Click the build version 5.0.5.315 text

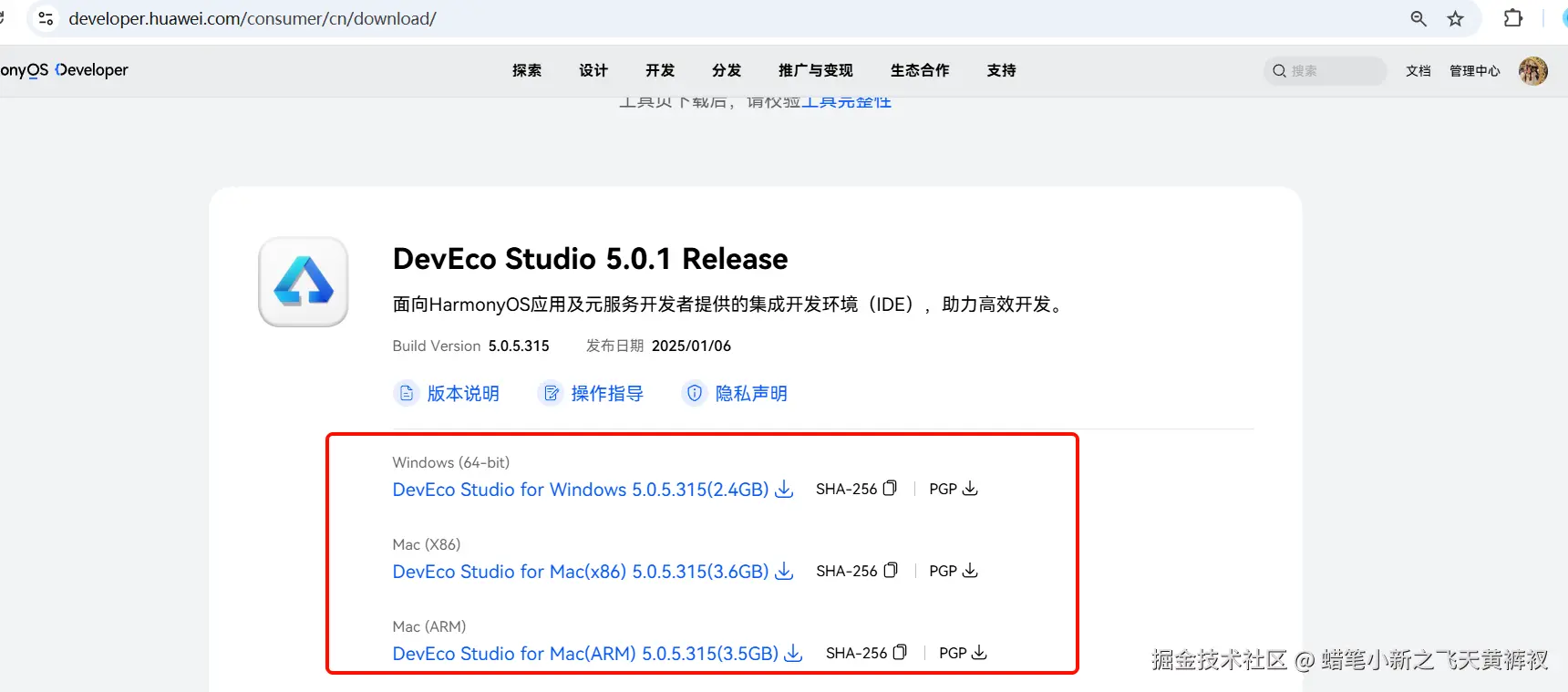click(x=519, y=346)
